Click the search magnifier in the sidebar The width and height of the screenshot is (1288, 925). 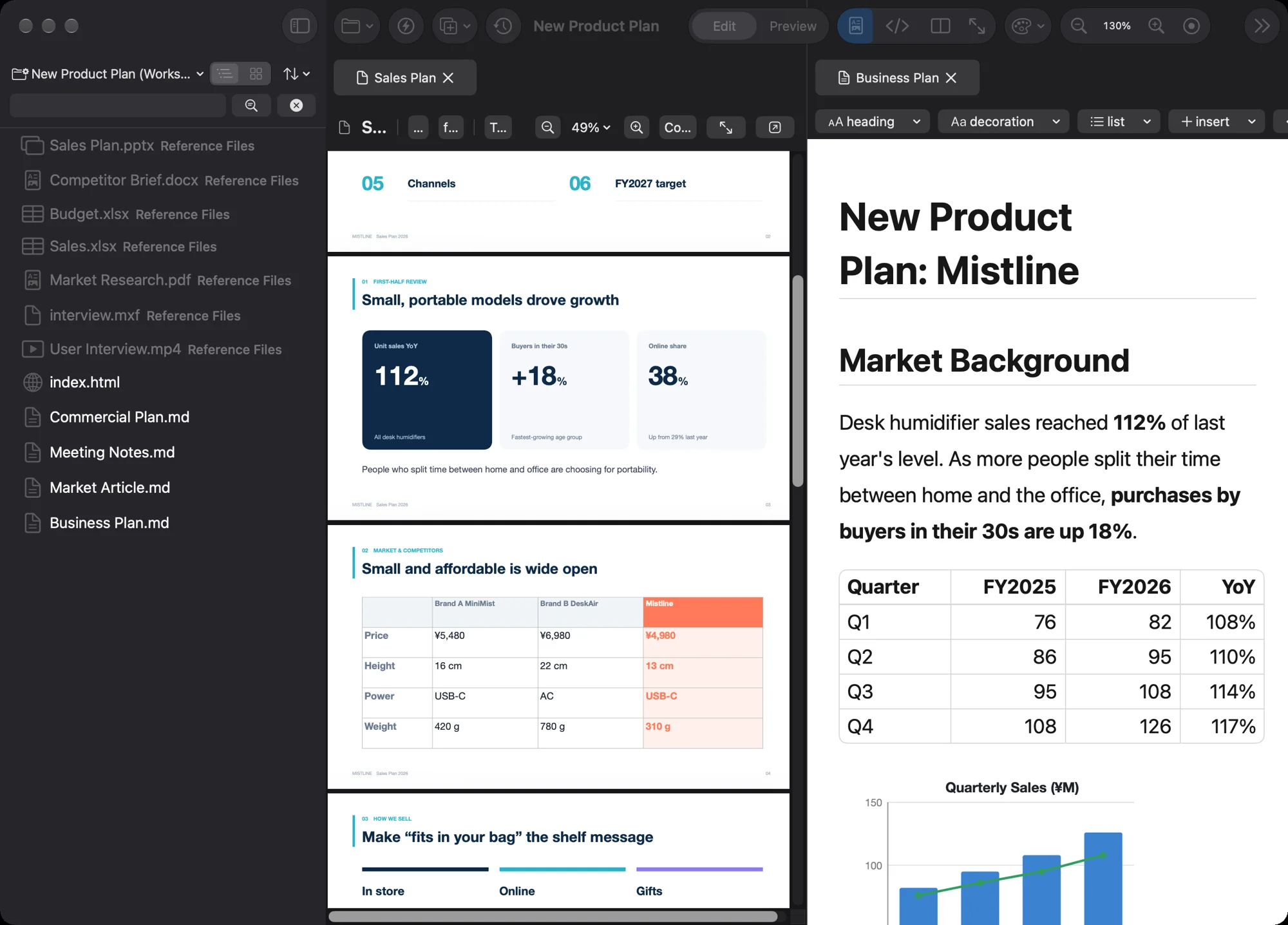251,106
